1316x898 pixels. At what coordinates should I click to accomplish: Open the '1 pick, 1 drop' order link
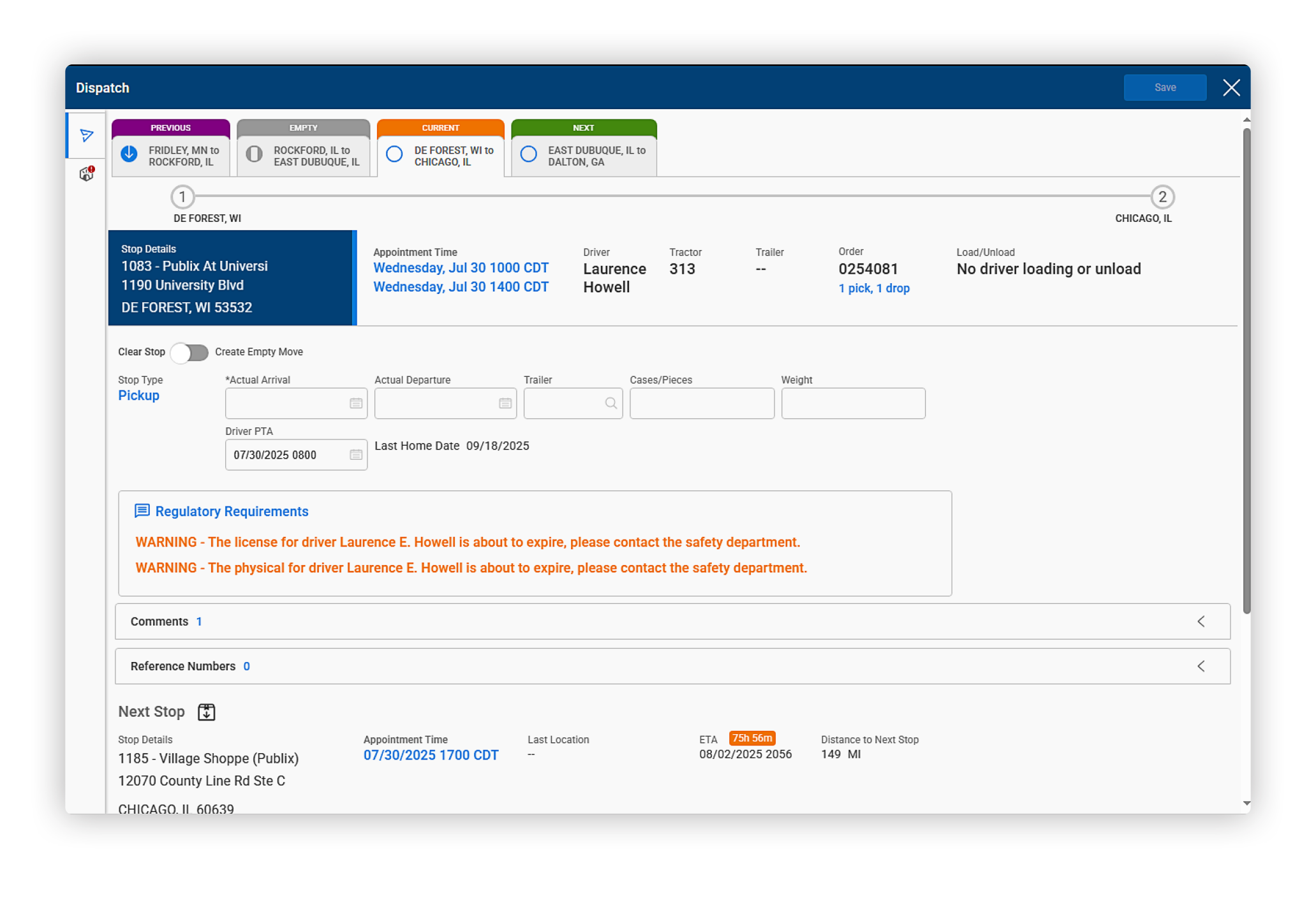click(x=873, y=288)
